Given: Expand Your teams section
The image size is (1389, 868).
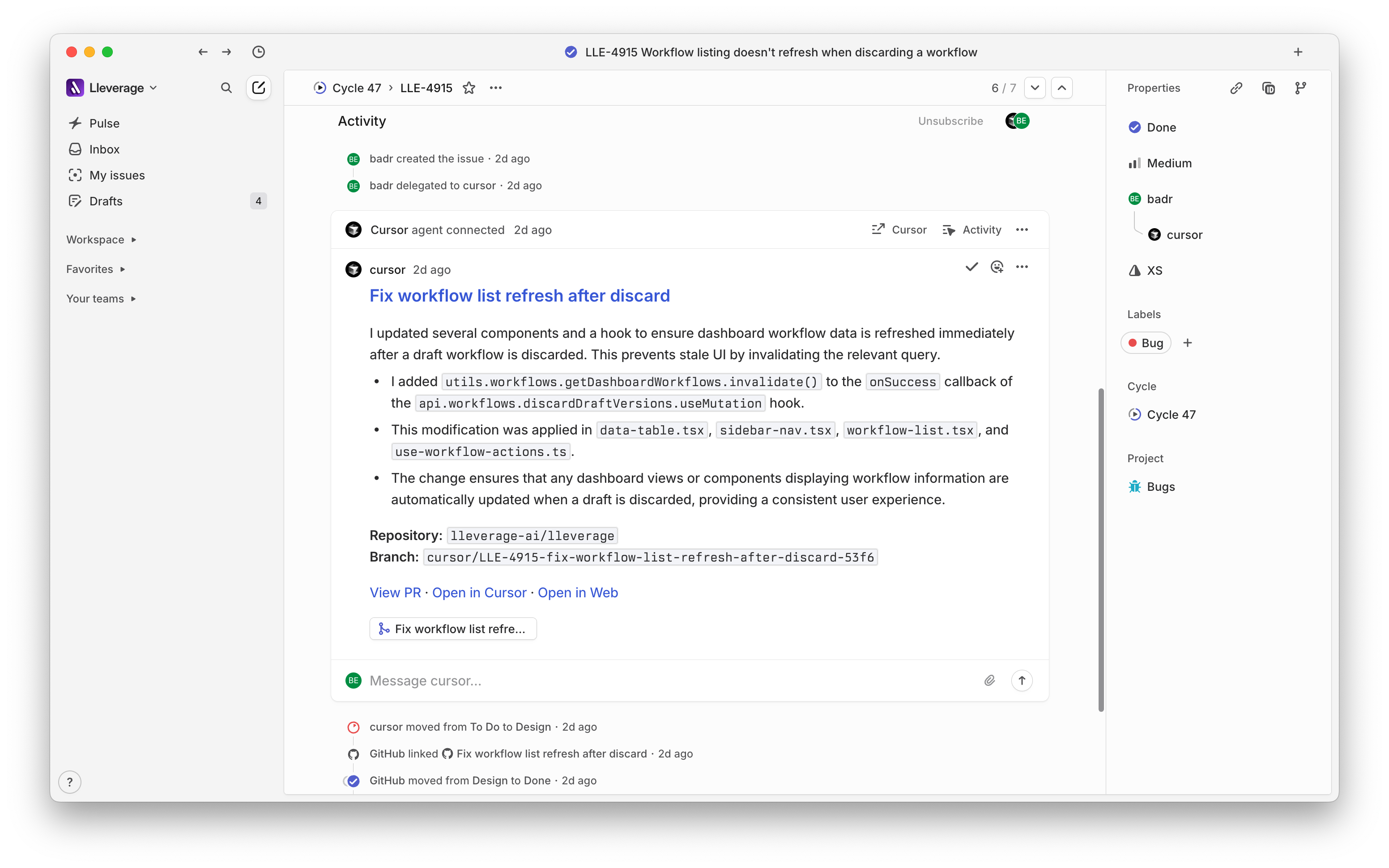Looking at the screenshot, I should tap(101, 298).
